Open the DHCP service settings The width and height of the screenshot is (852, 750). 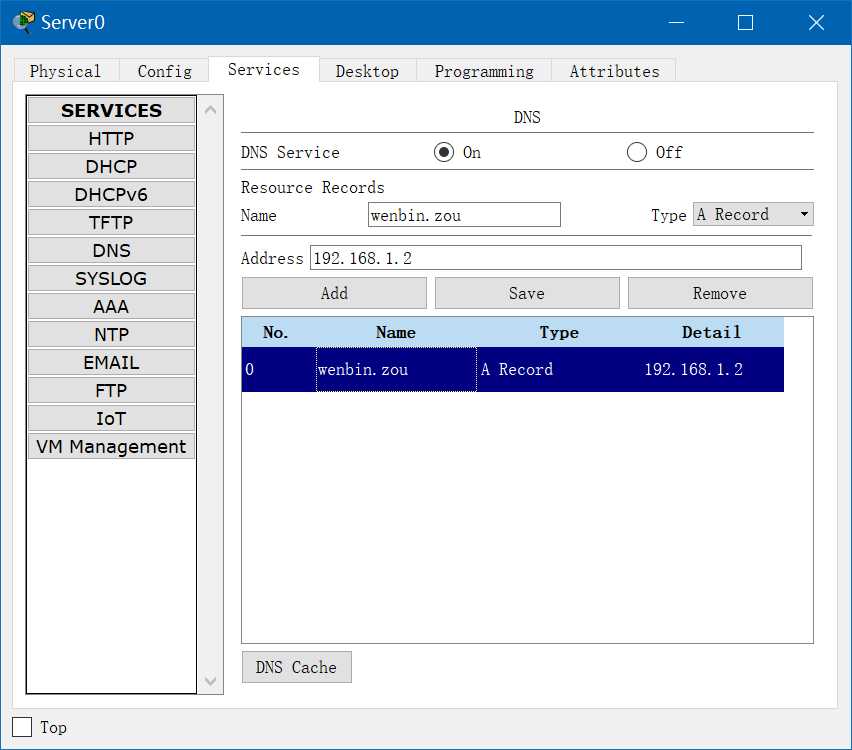[111, 166]
